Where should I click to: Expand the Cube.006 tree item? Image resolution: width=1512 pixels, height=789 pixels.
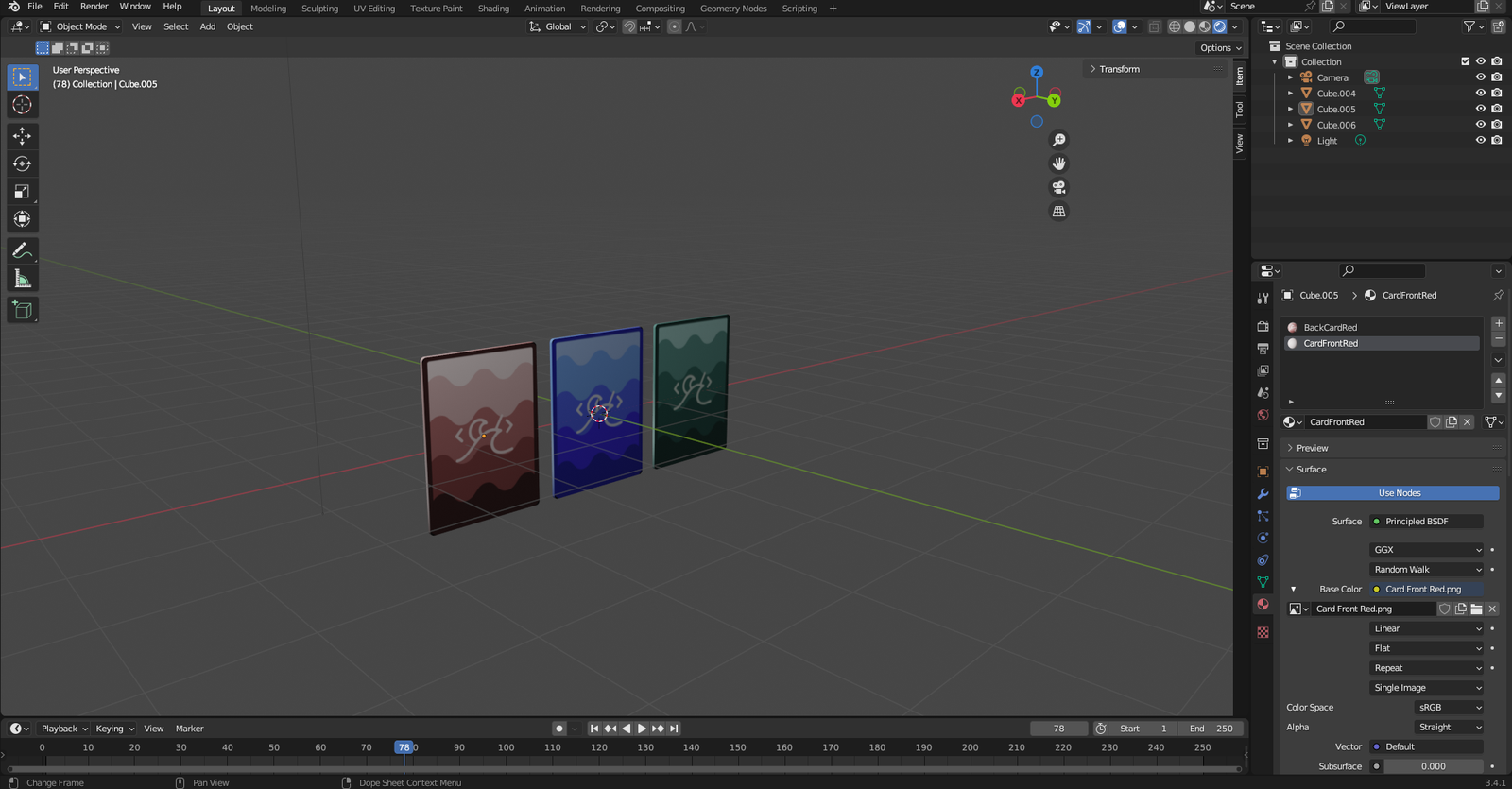click(x=1290, y=125)
